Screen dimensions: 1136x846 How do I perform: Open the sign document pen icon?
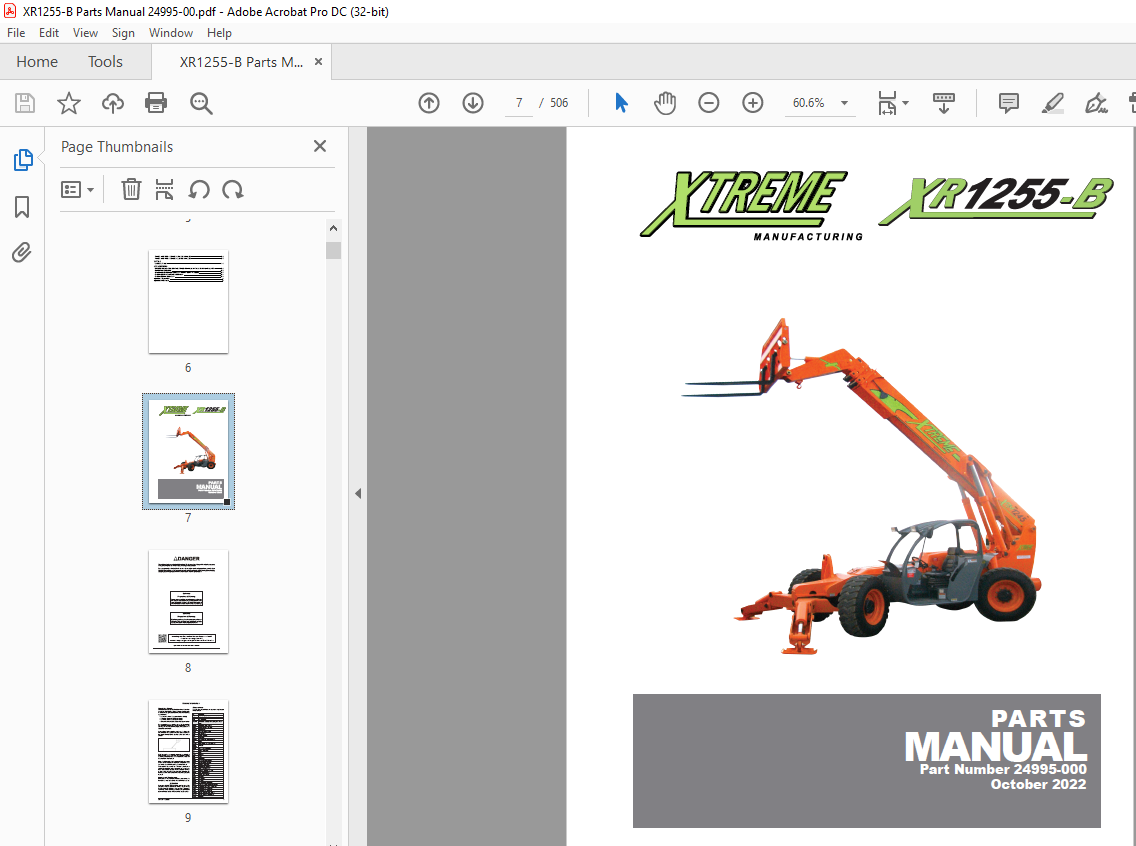coord(1096,103)
